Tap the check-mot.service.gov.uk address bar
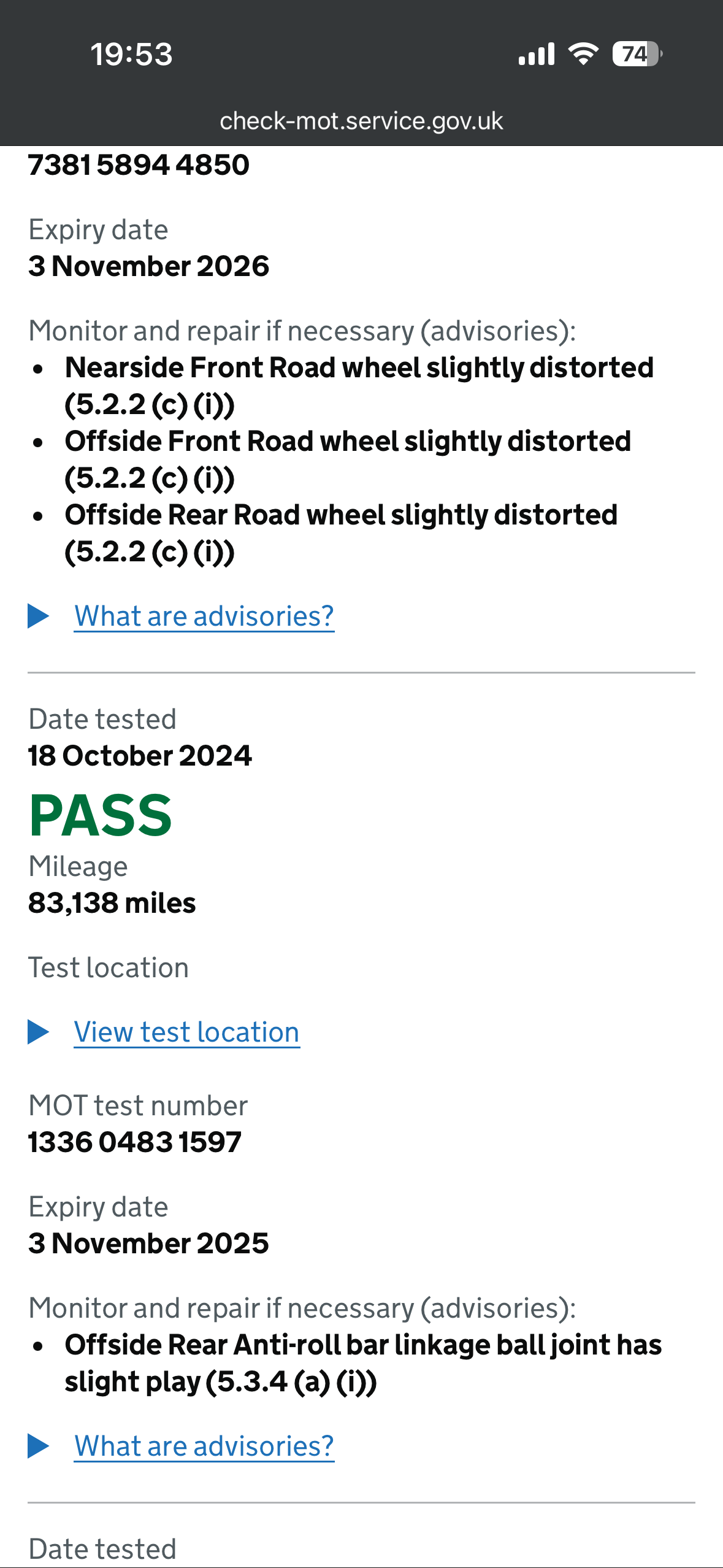Viewport: 723px width, 1568px height. click(x=361, y=121)
